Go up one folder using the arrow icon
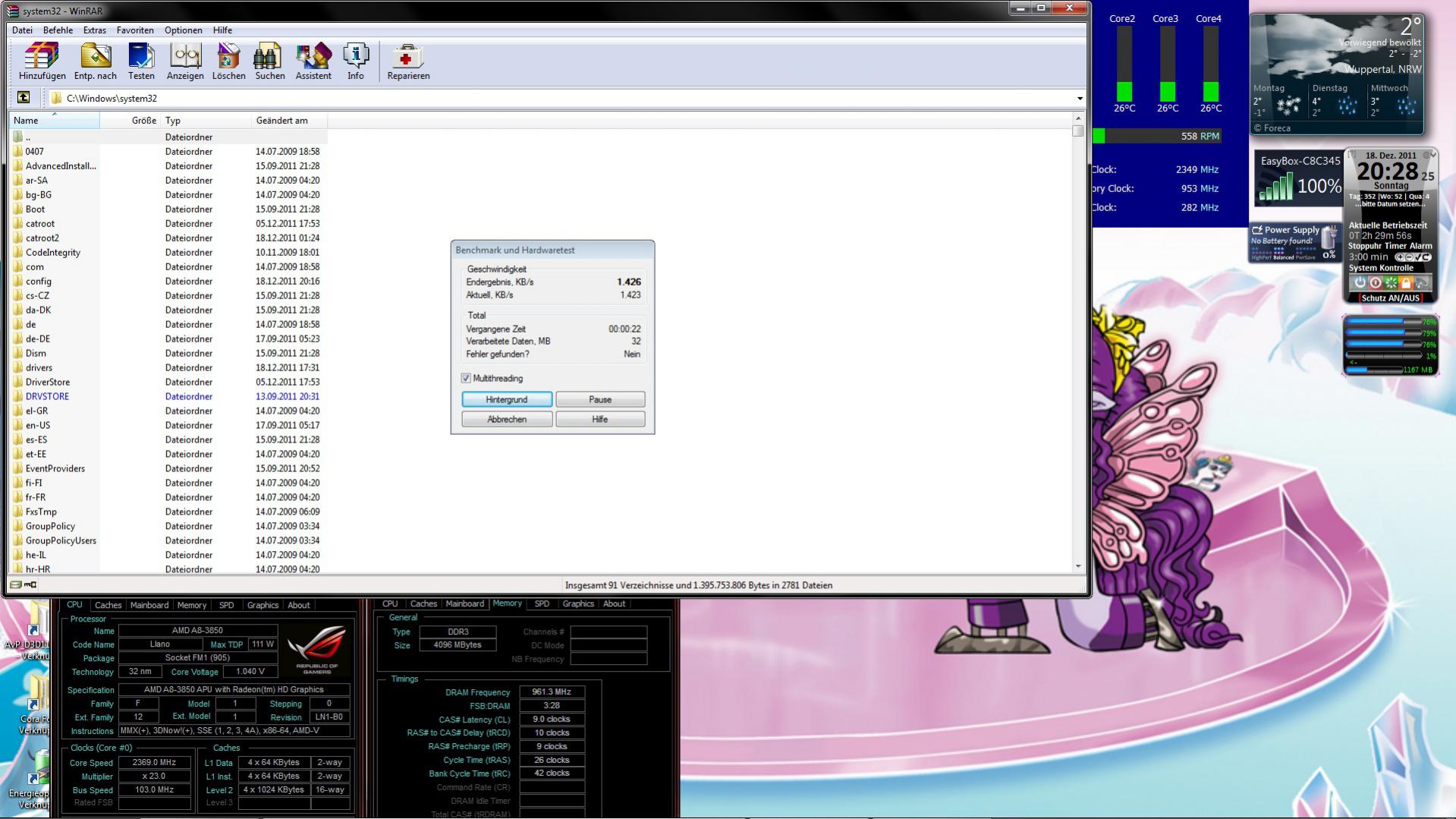This screenshot has width=1456, height=819. pyautogui.click(x=24, y=97)
